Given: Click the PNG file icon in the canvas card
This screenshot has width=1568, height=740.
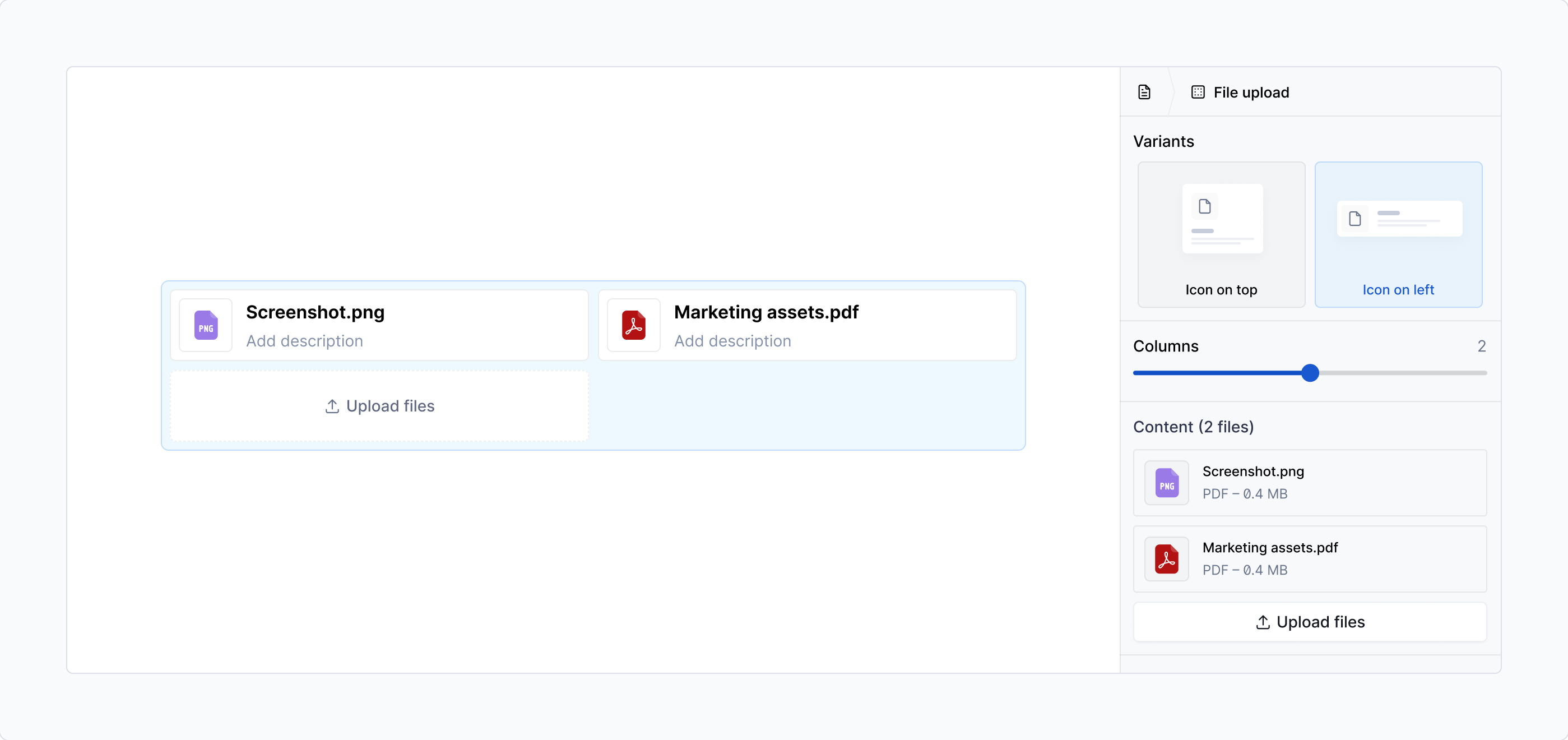Looking at the screenshot, I should coord(206,325).
